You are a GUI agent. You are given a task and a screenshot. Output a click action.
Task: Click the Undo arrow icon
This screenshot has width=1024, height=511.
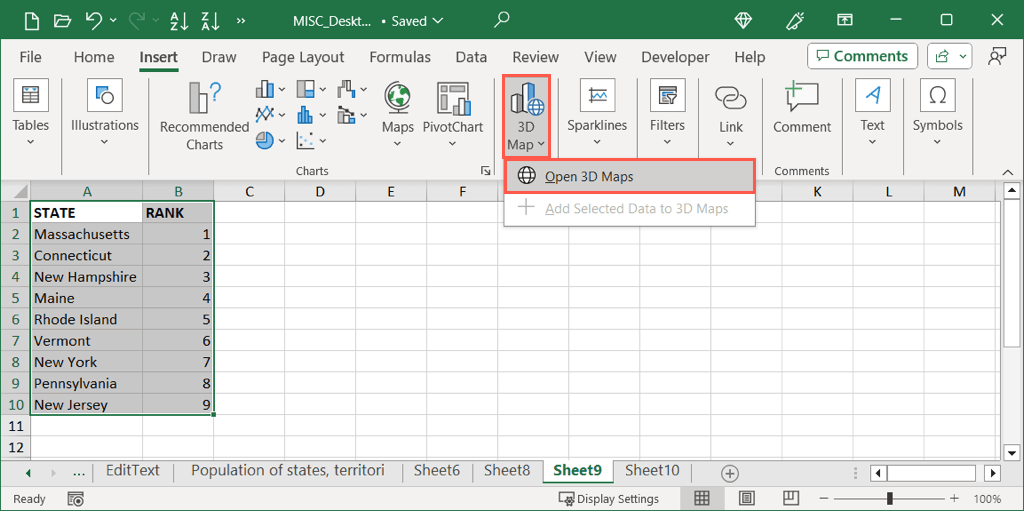coord(95,20)
